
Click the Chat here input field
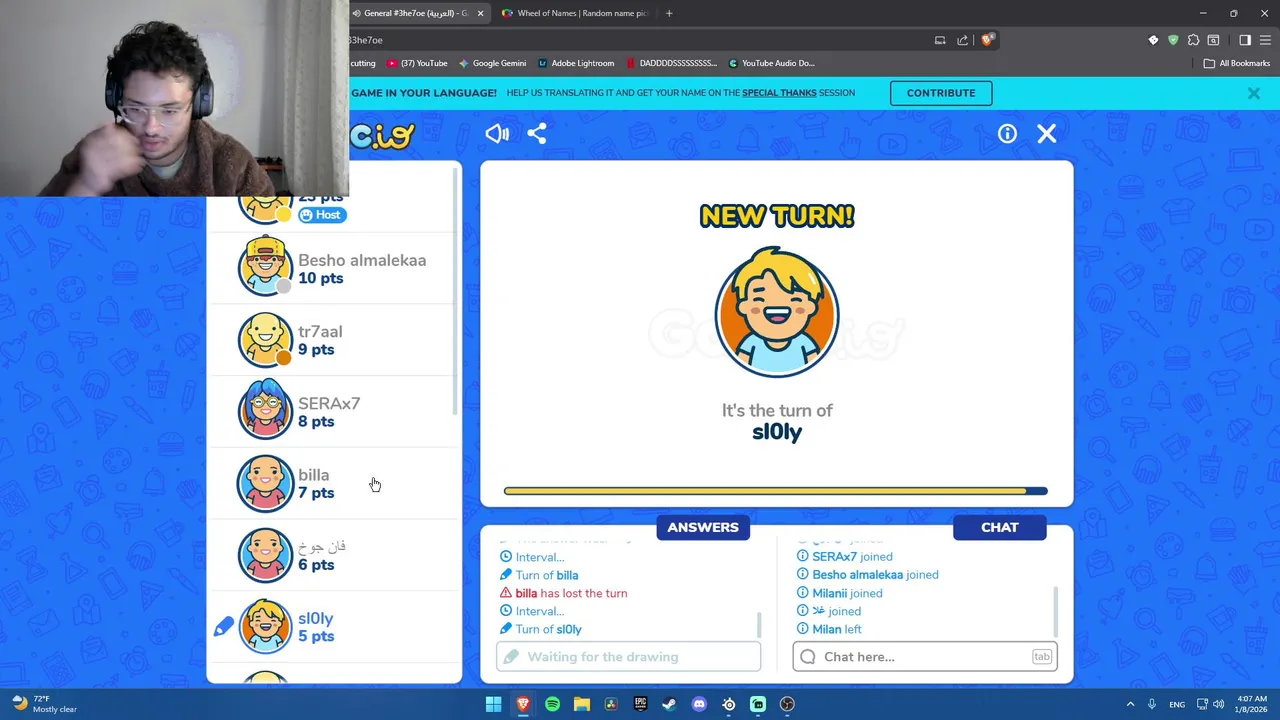(x=925, y=657)
